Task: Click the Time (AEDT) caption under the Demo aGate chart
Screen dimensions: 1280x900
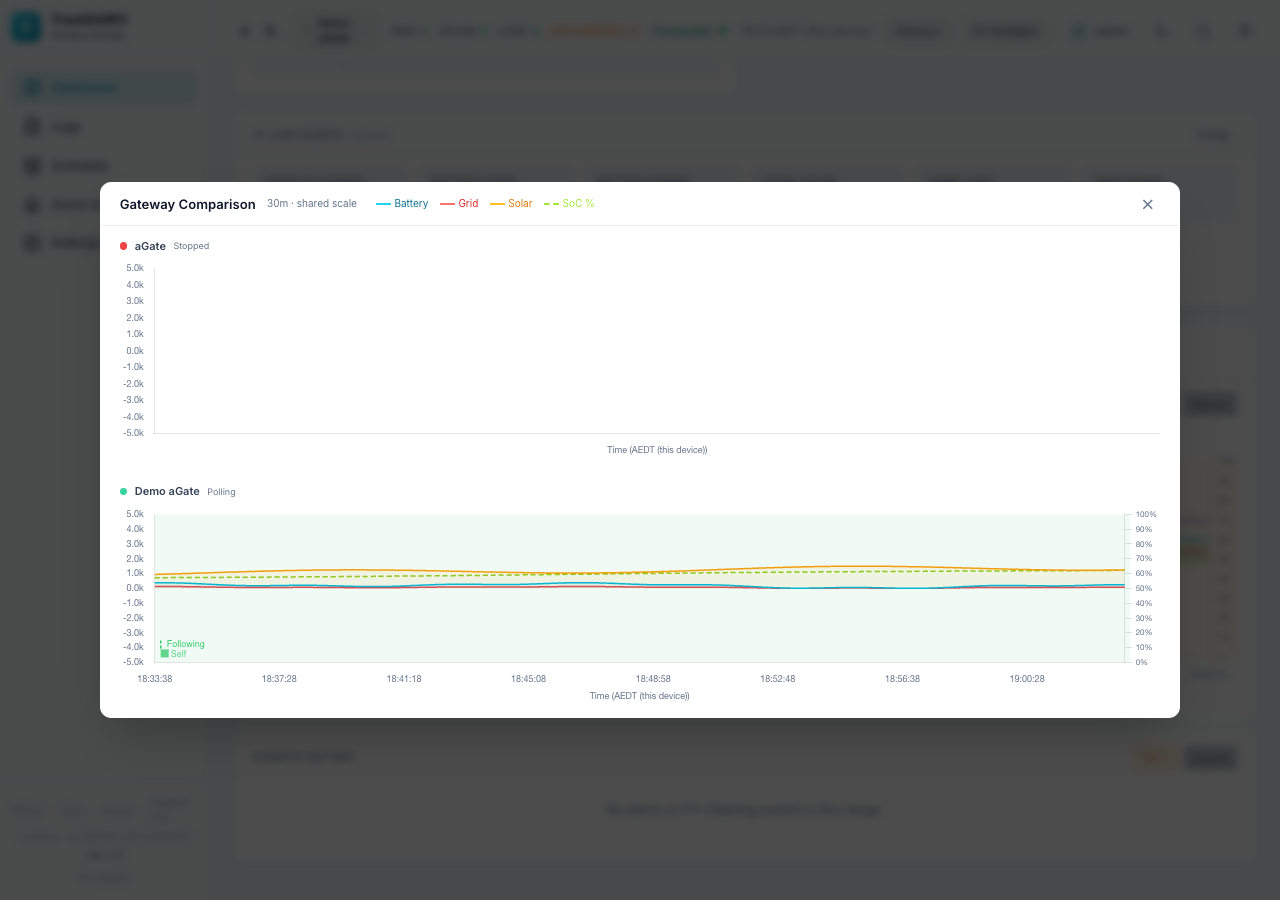Action: (640, 696)
